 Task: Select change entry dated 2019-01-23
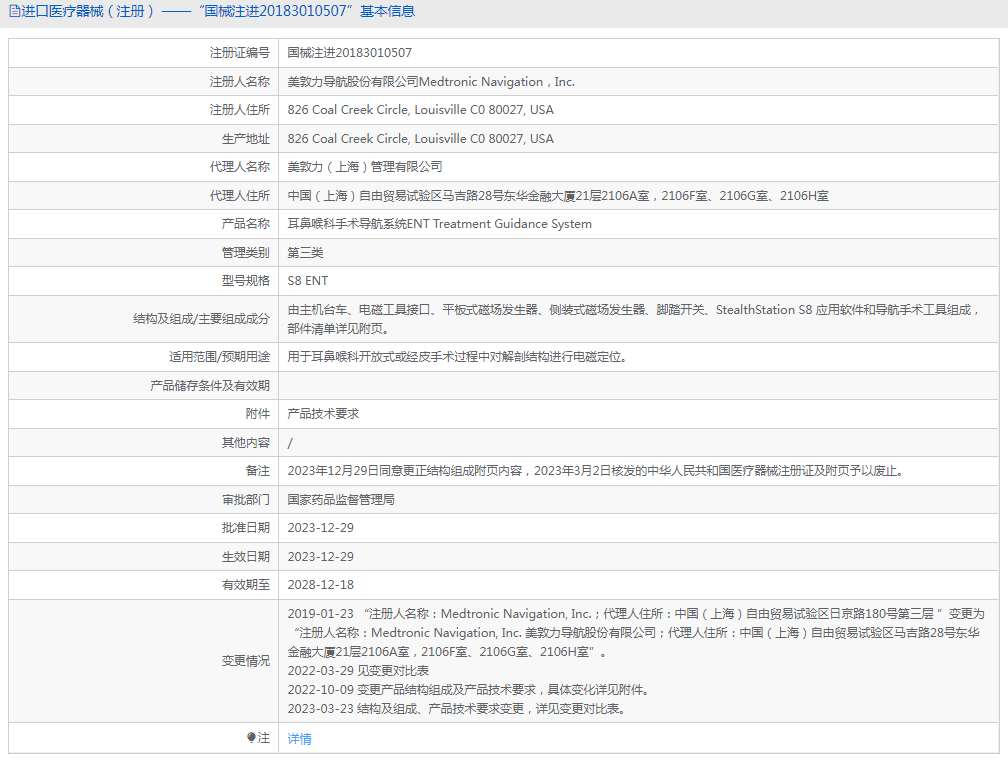pyautogui.click(x=636, y=633)
